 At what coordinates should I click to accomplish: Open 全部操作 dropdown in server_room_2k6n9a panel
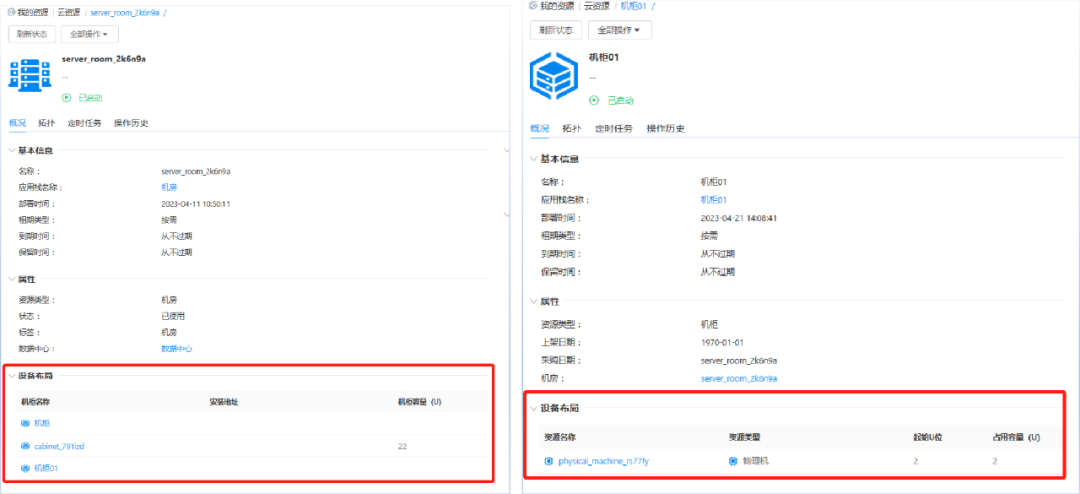90,34
